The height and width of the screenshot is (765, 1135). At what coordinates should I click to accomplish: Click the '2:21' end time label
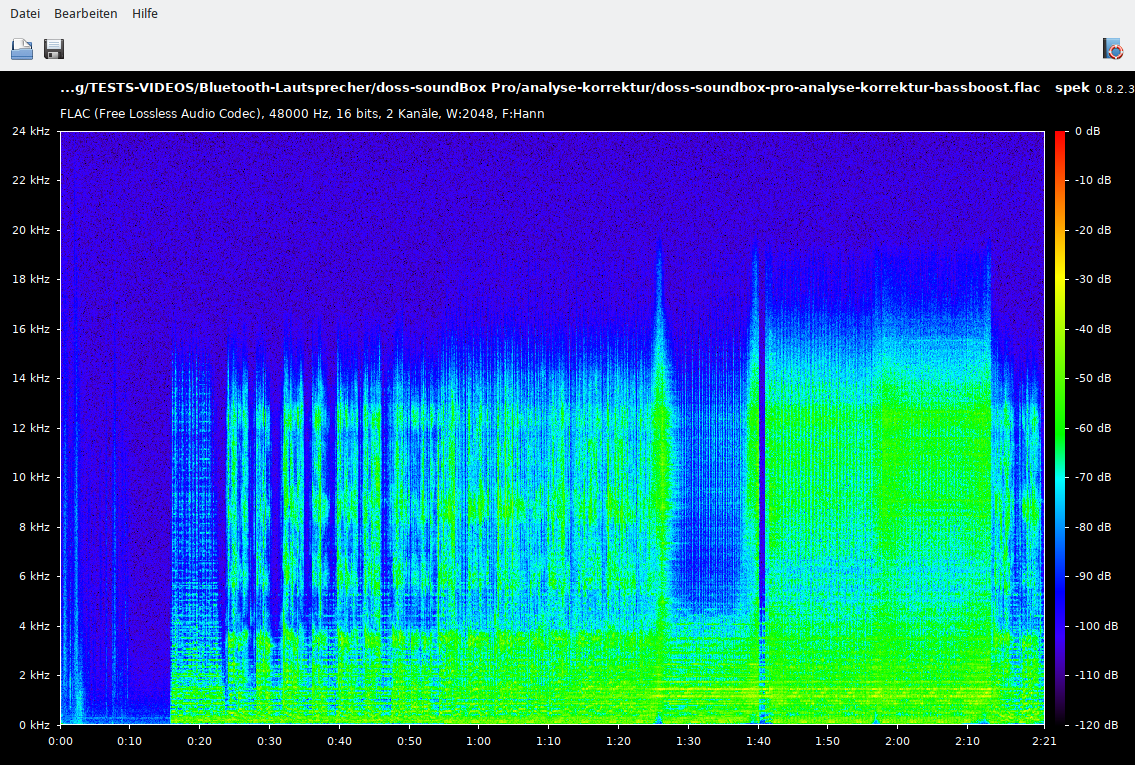(1043, 741)
